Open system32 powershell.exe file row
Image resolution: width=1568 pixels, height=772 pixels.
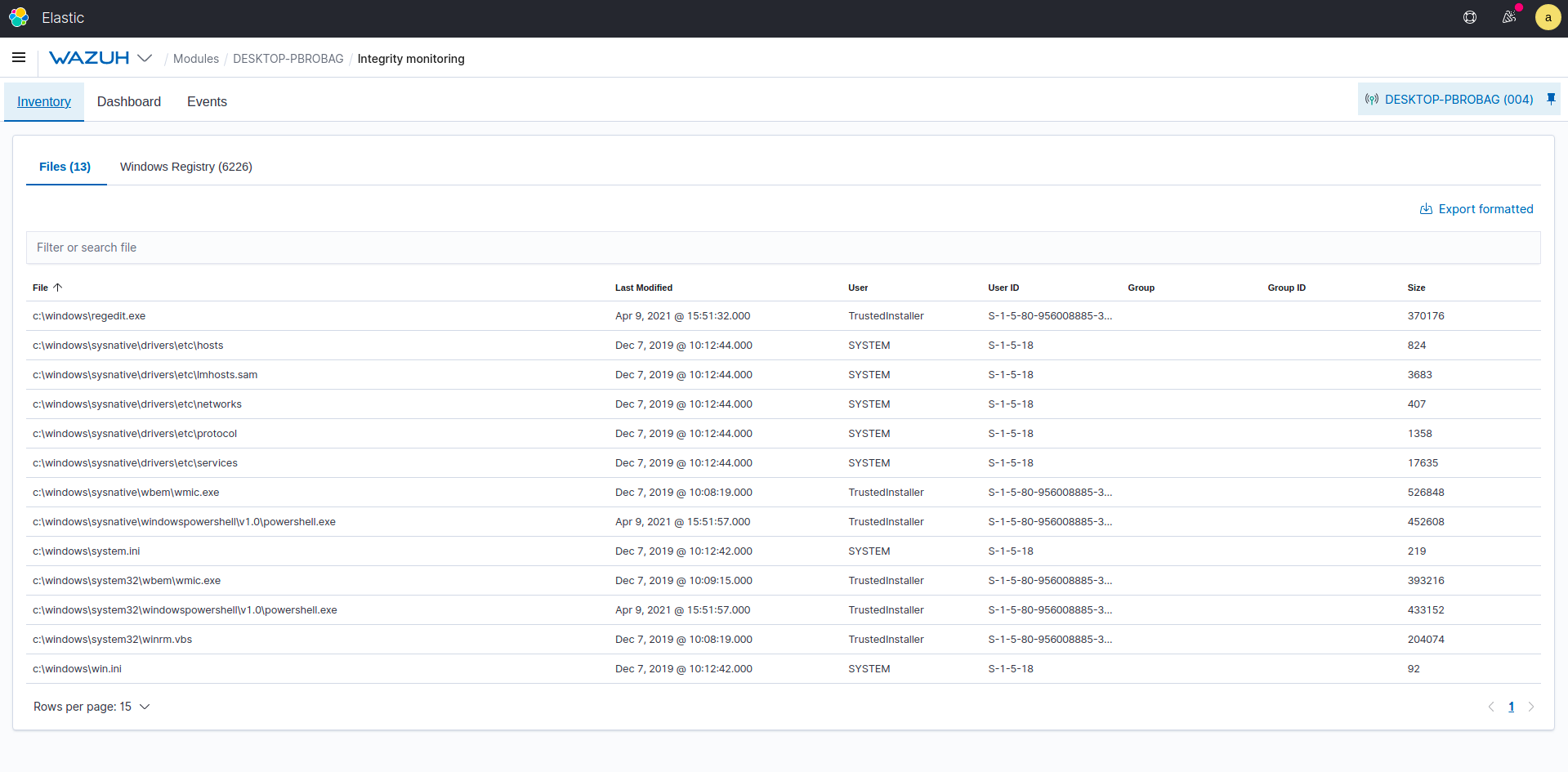coord(784,610)
